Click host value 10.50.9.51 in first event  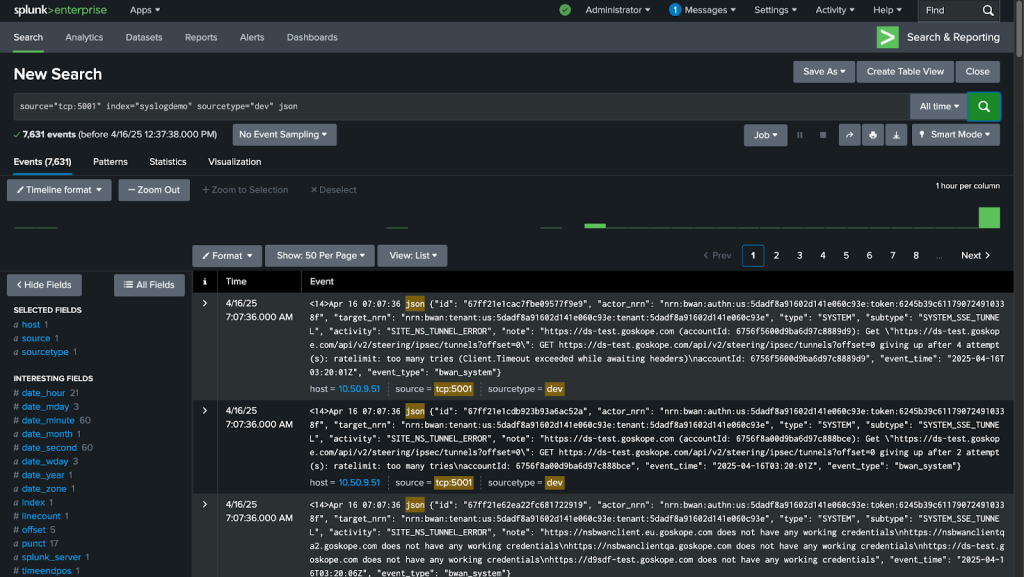coord(359,389)
